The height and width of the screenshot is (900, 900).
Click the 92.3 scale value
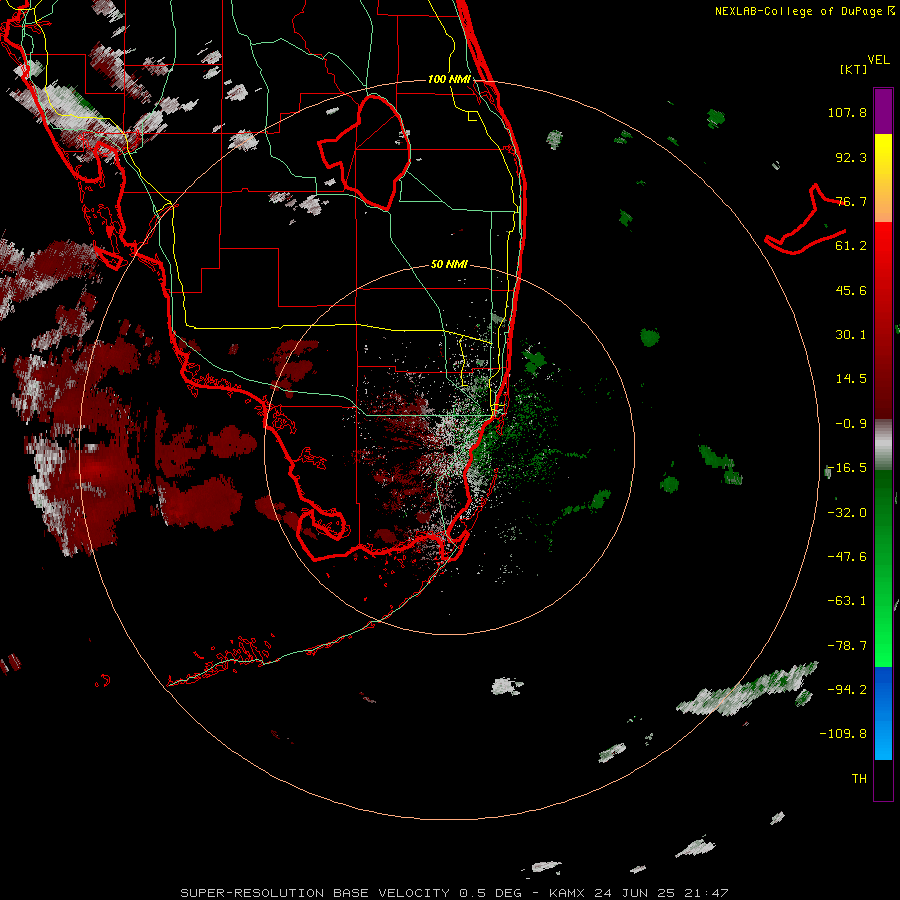tap(851, 157)
